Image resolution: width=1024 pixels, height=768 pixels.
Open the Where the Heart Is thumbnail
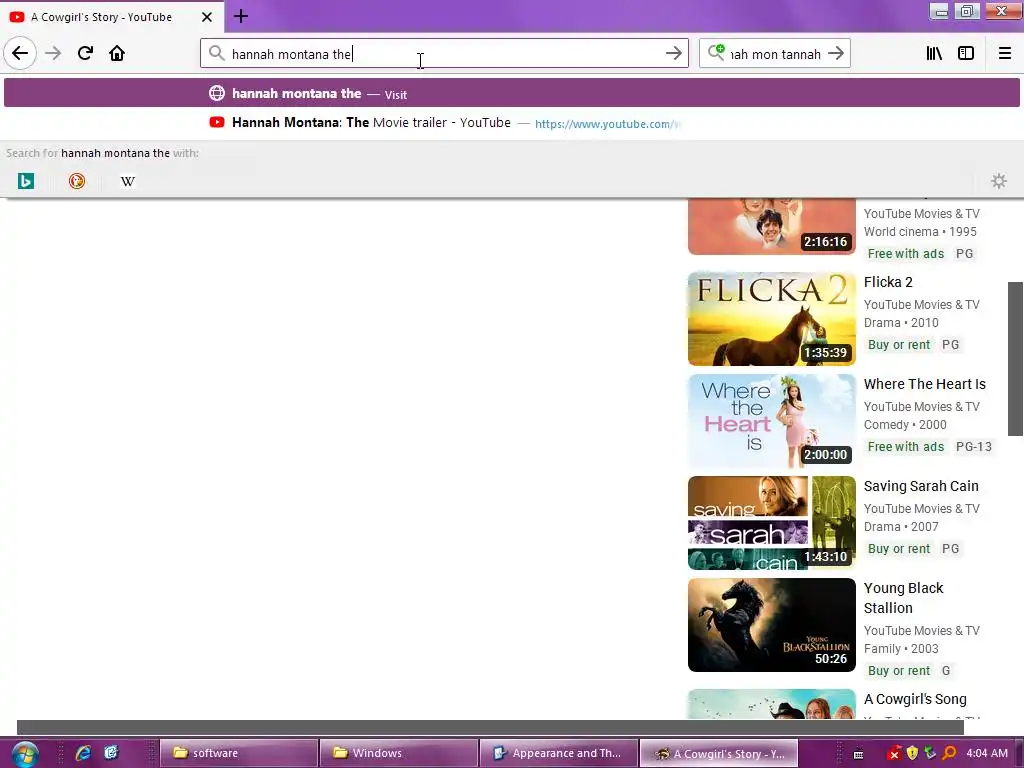[771, 421]
